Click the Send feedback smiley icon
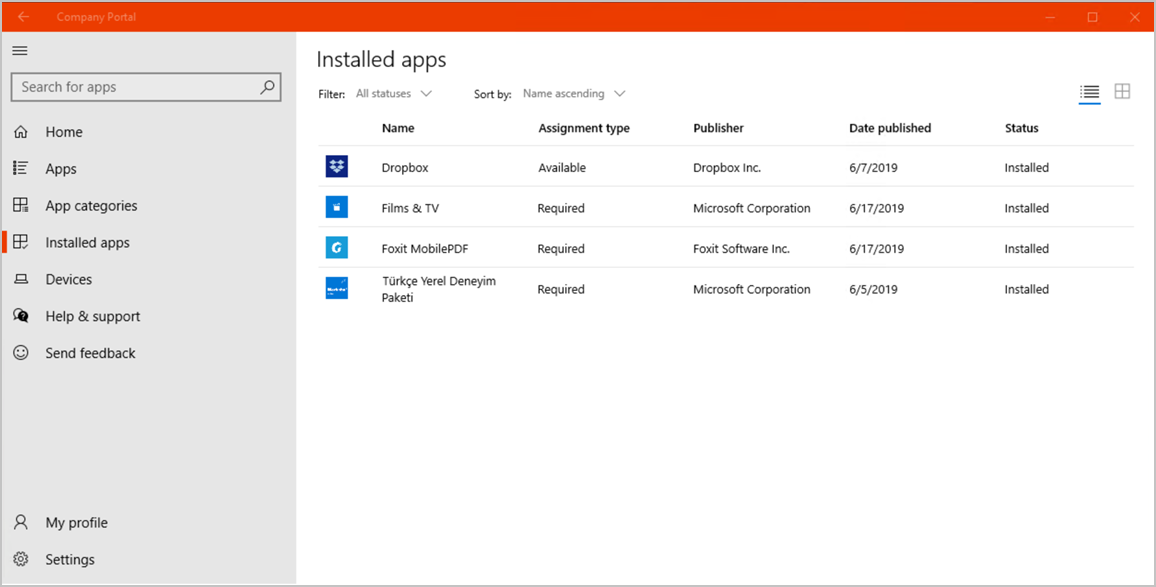 21,352
